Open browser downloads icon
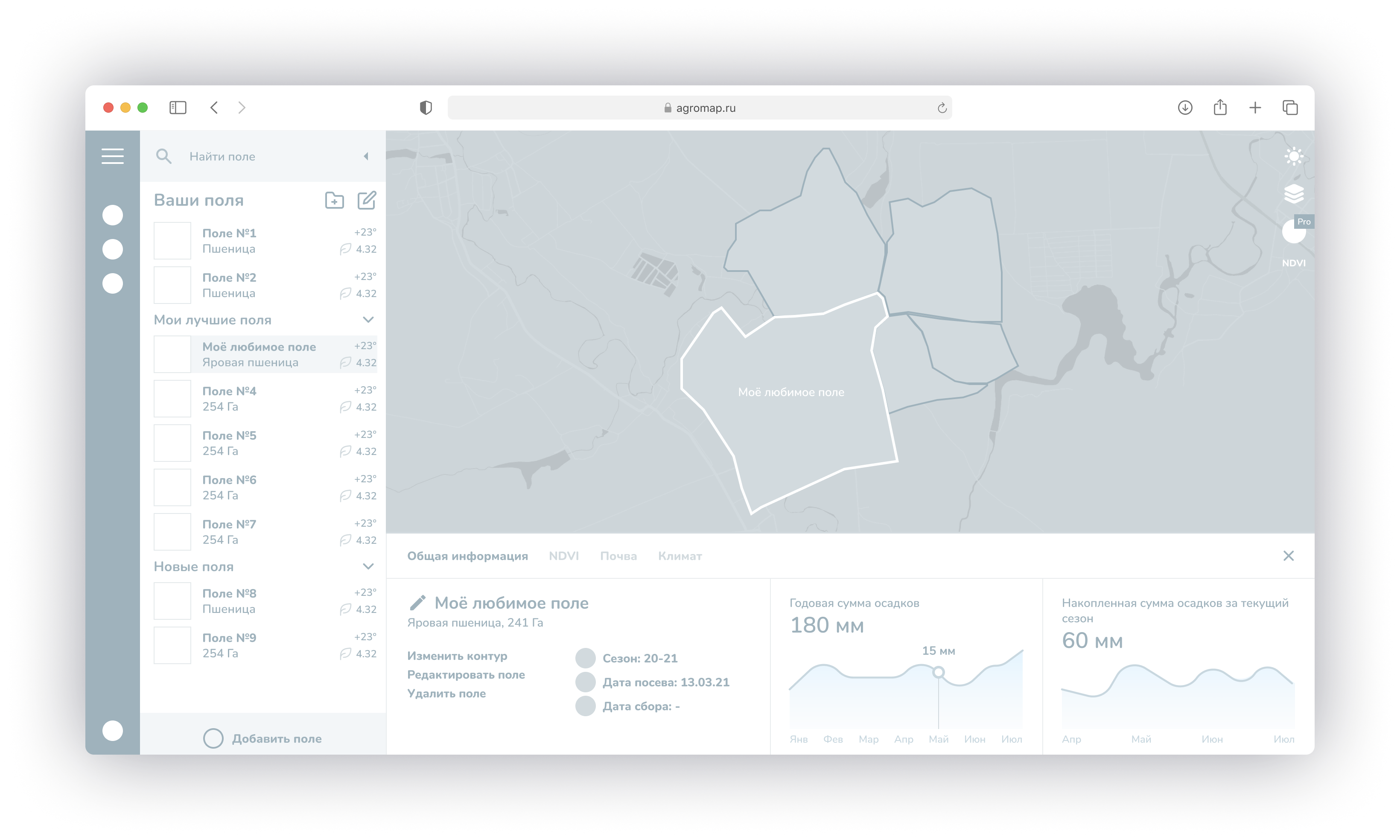Viewport: 1400px width, 840px height. tap(1185, 108)
